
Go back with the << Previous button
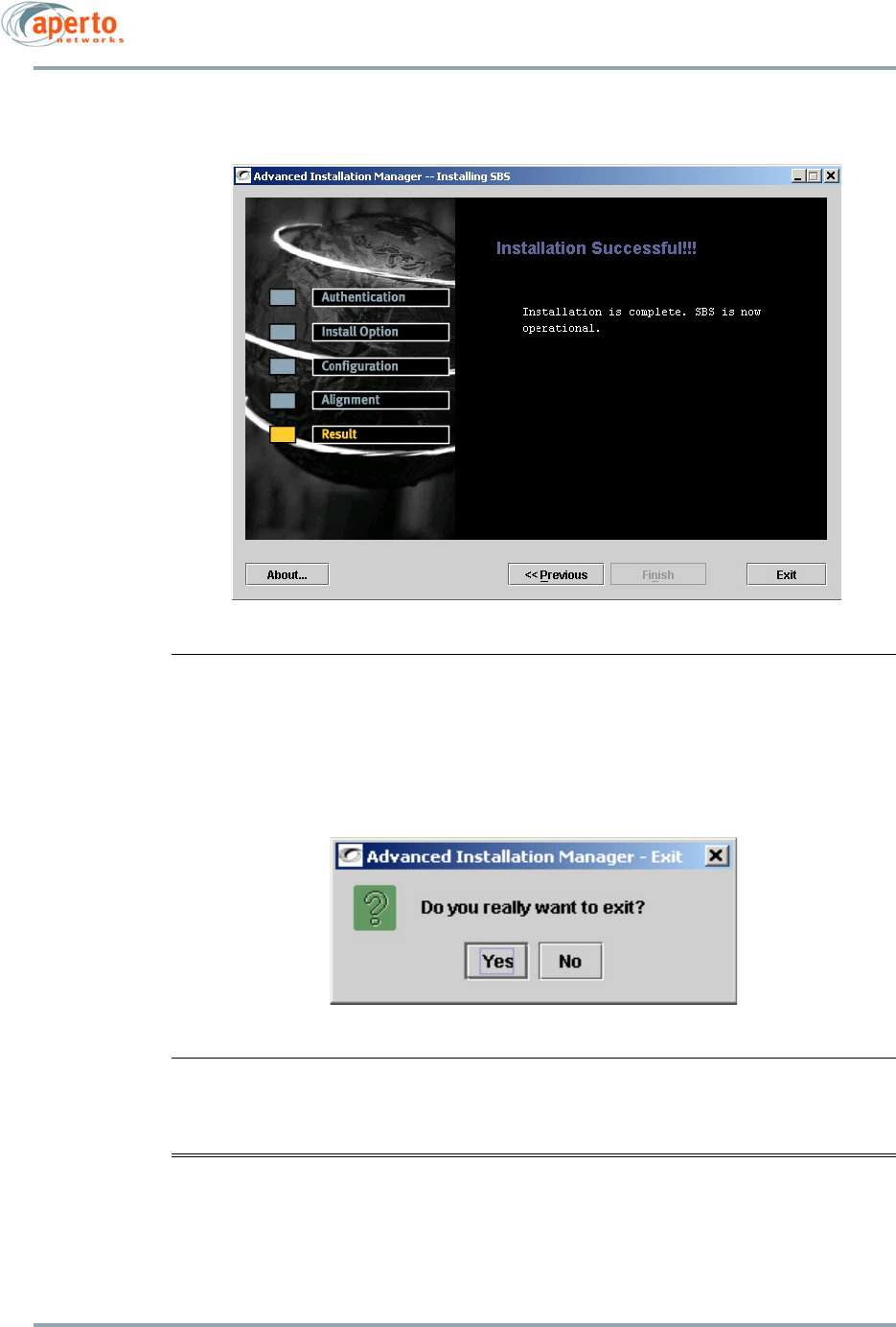click(x=556, y=574)
